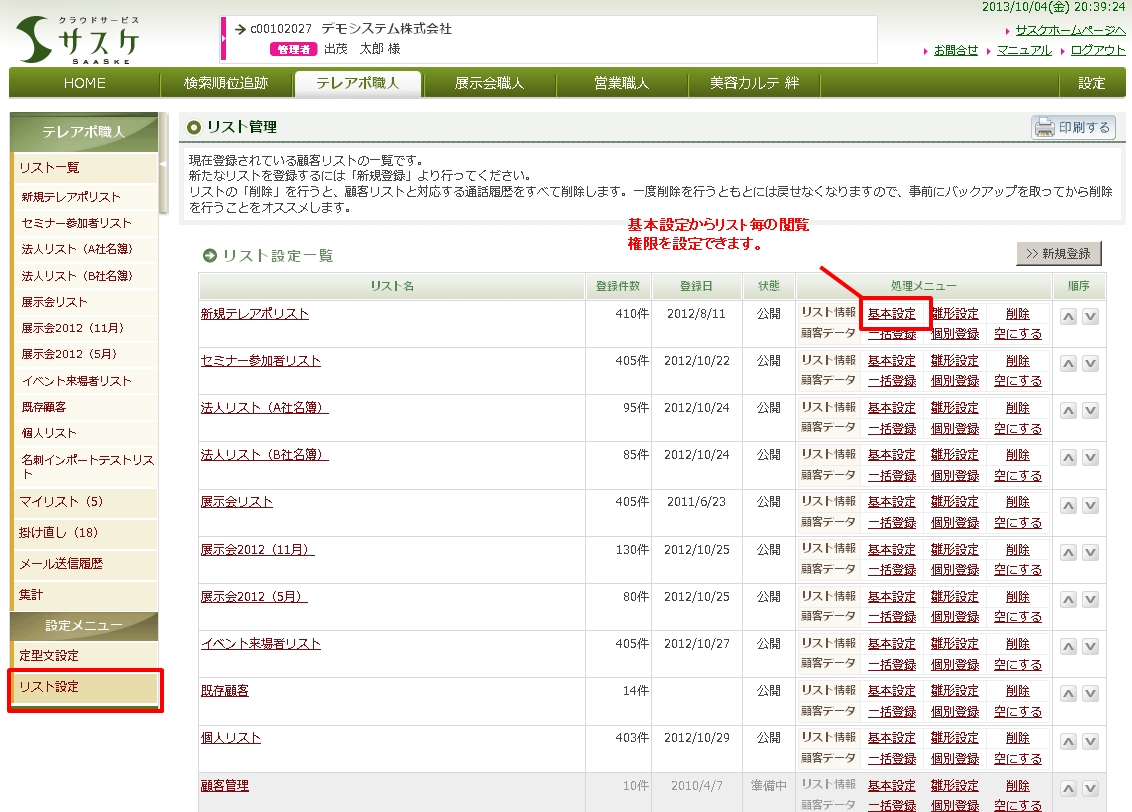Click the 新規登録 button
1132x812 pixels.
pyautogui.click(x=1058, y=253)
